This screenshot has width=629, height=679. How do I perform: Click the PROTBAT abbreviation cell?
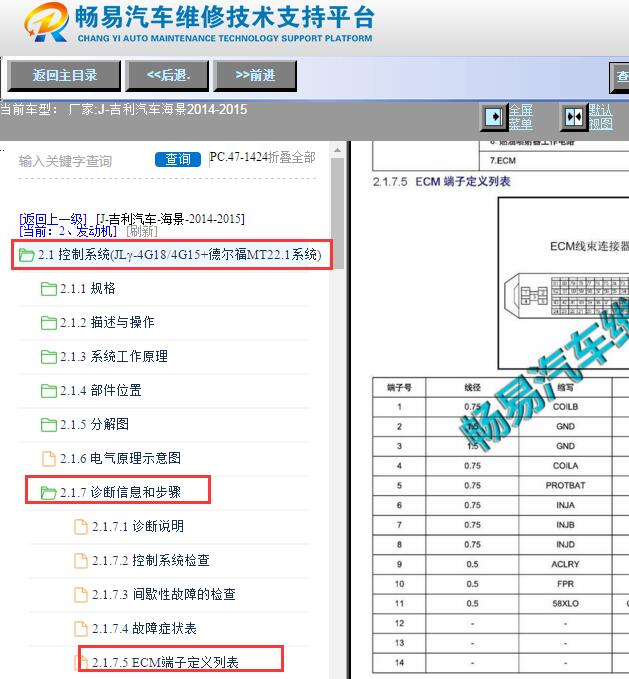pyautogui.click(x=565, y=485)
